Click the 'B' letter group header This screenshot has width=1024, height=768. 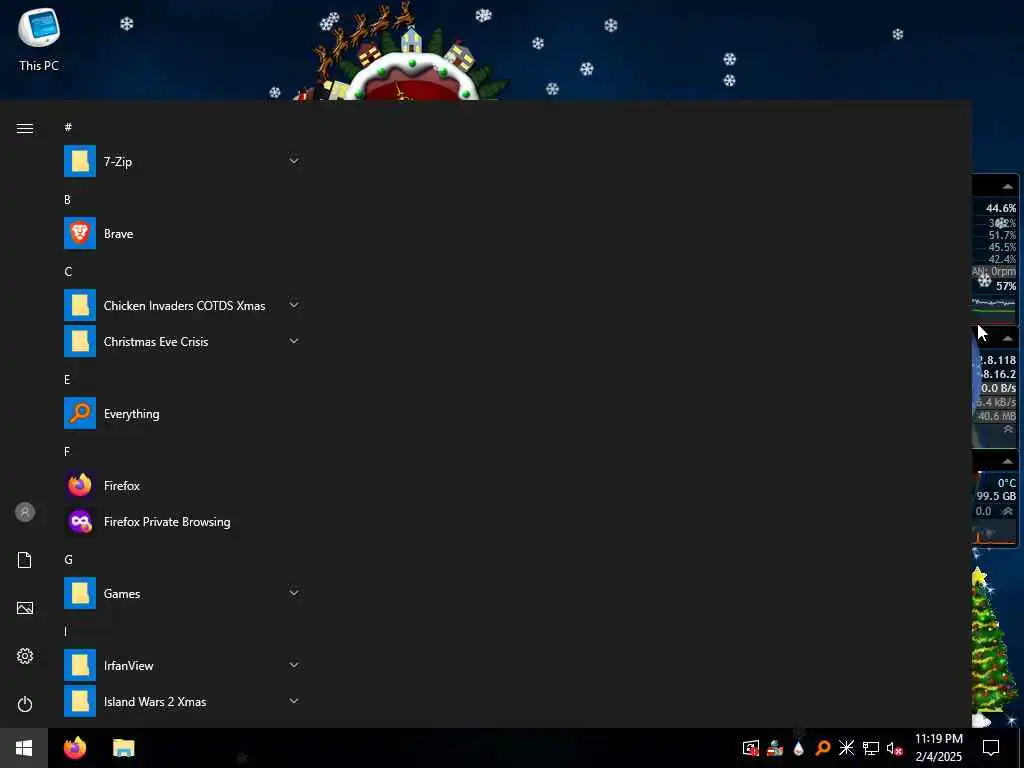(x=67, y=200)
